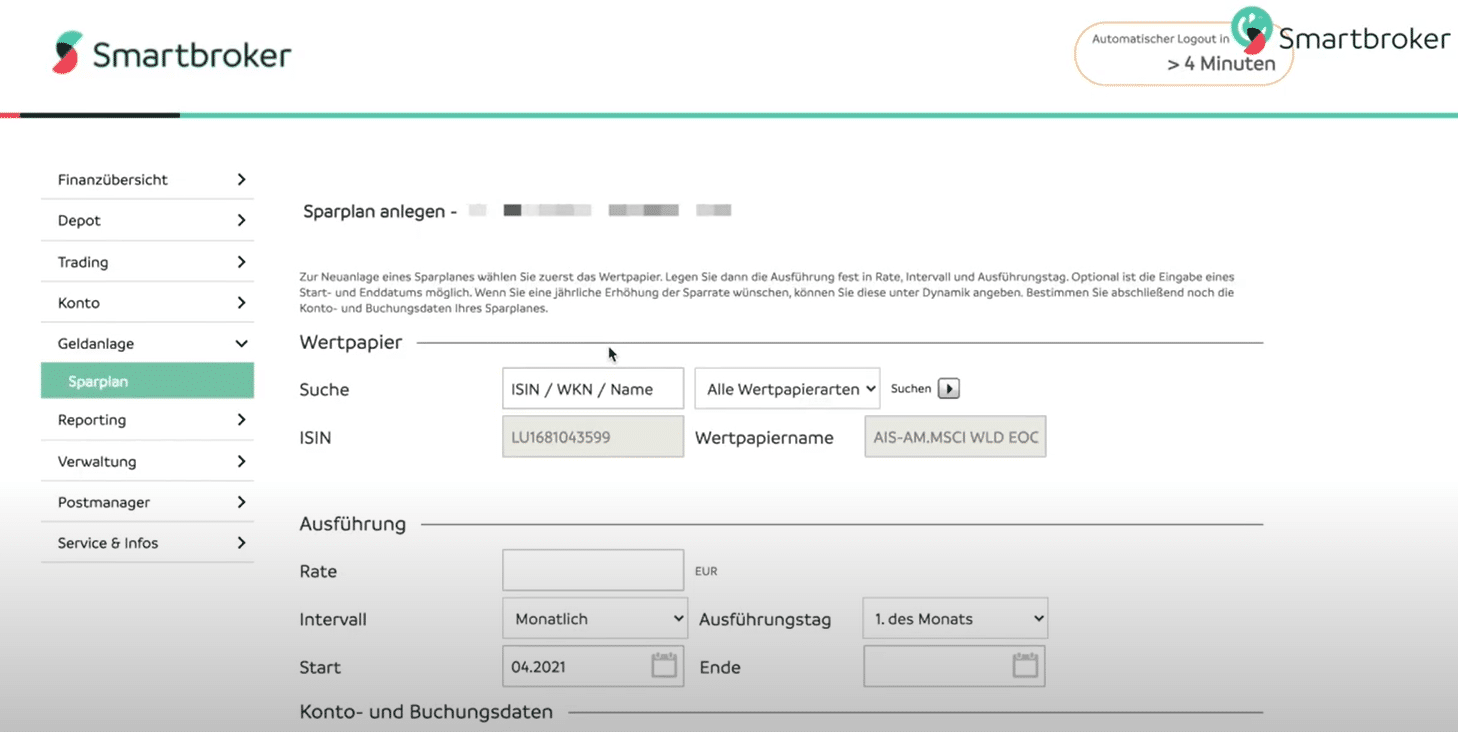Click the Suchen arrow button icon

[948, 389]
